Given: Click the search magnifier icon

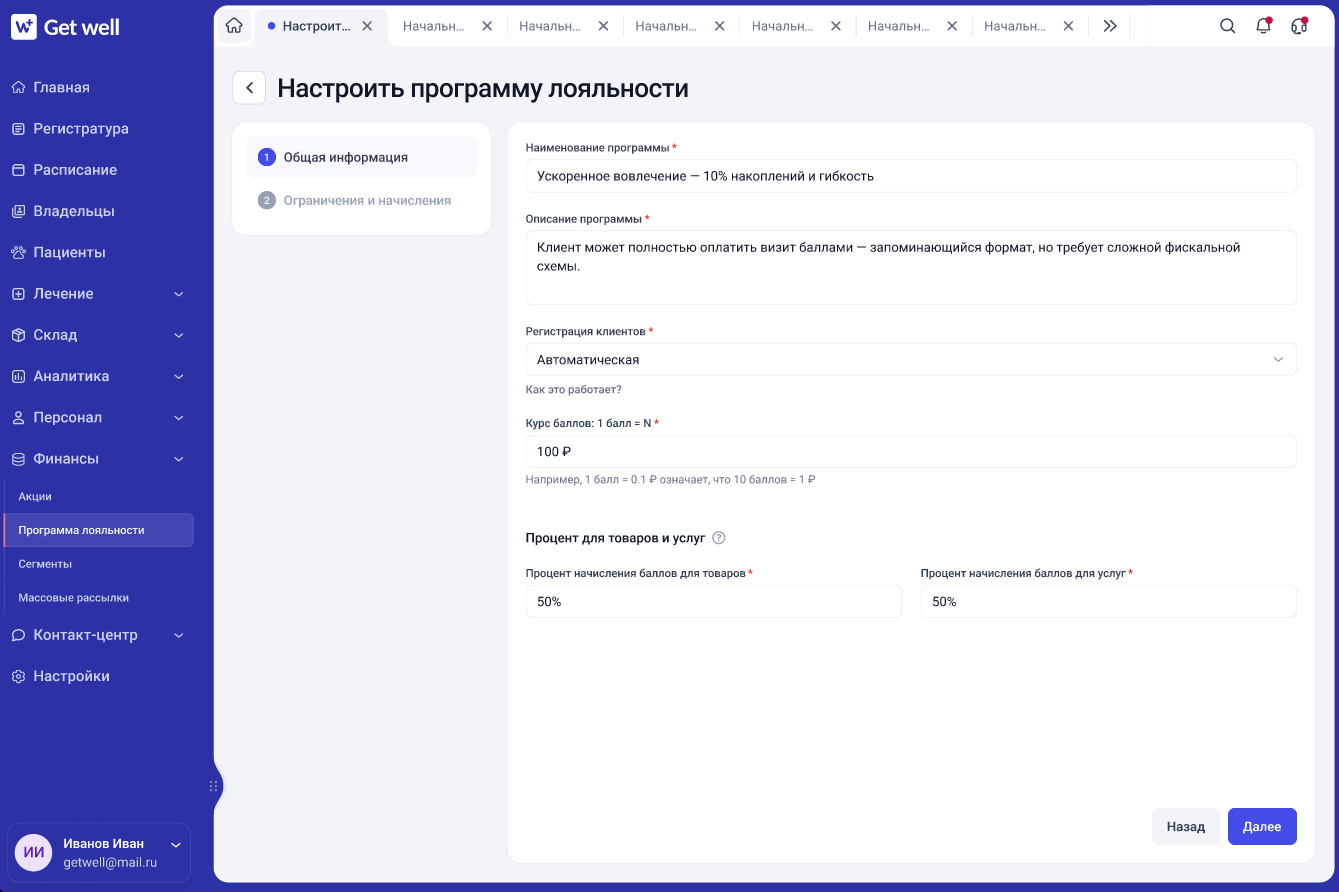Looking at the screenshot, I should point(1227,26).
